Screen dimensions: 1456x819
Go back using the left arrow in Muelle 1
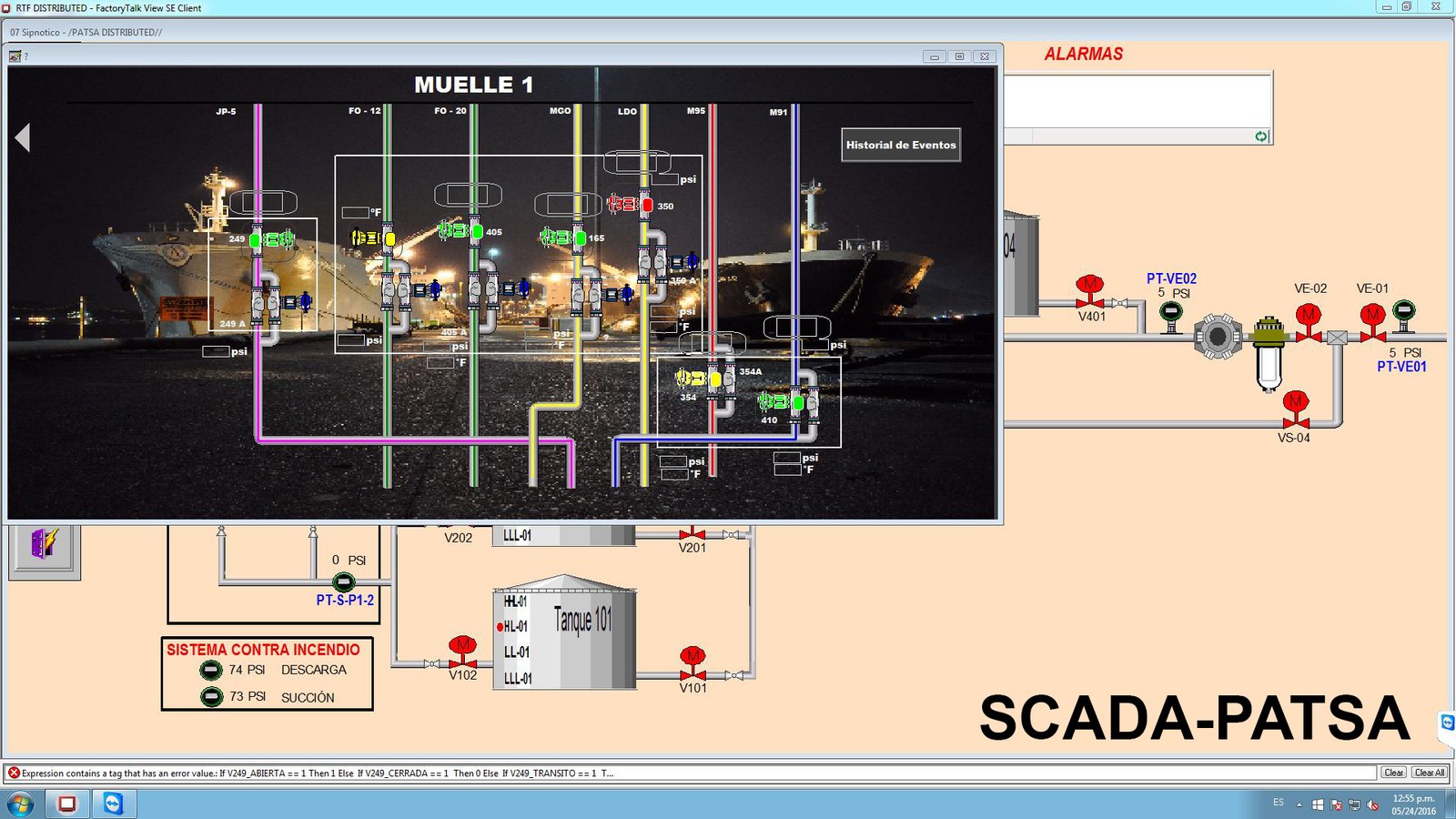[24, 138]
